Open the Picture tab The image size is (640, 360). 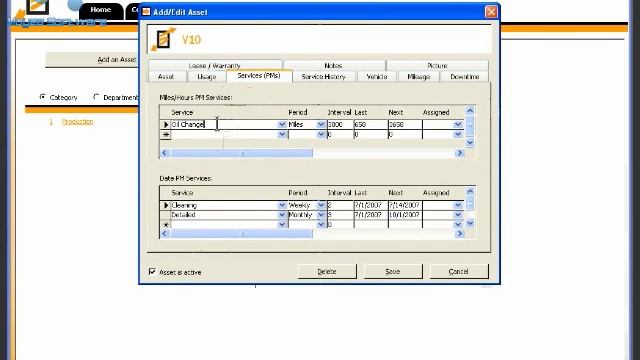coord(437,65)
